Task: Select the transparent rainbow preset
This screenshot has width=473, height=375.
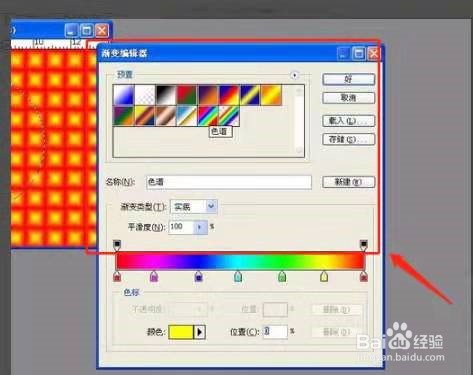Action: [229, 116]
